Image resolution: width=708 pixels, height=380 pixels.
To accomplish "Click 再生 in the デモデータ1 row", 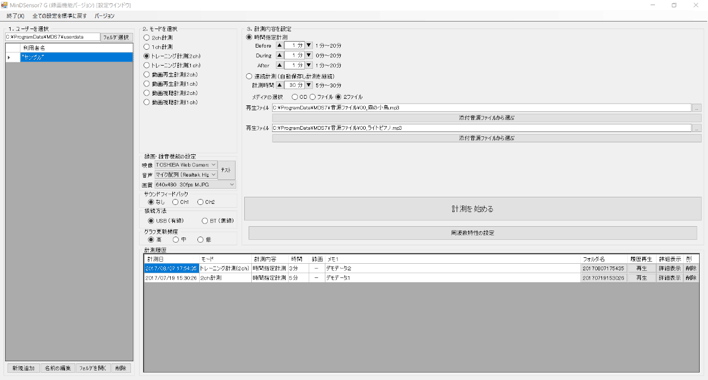I will click(x=641, y=278).
